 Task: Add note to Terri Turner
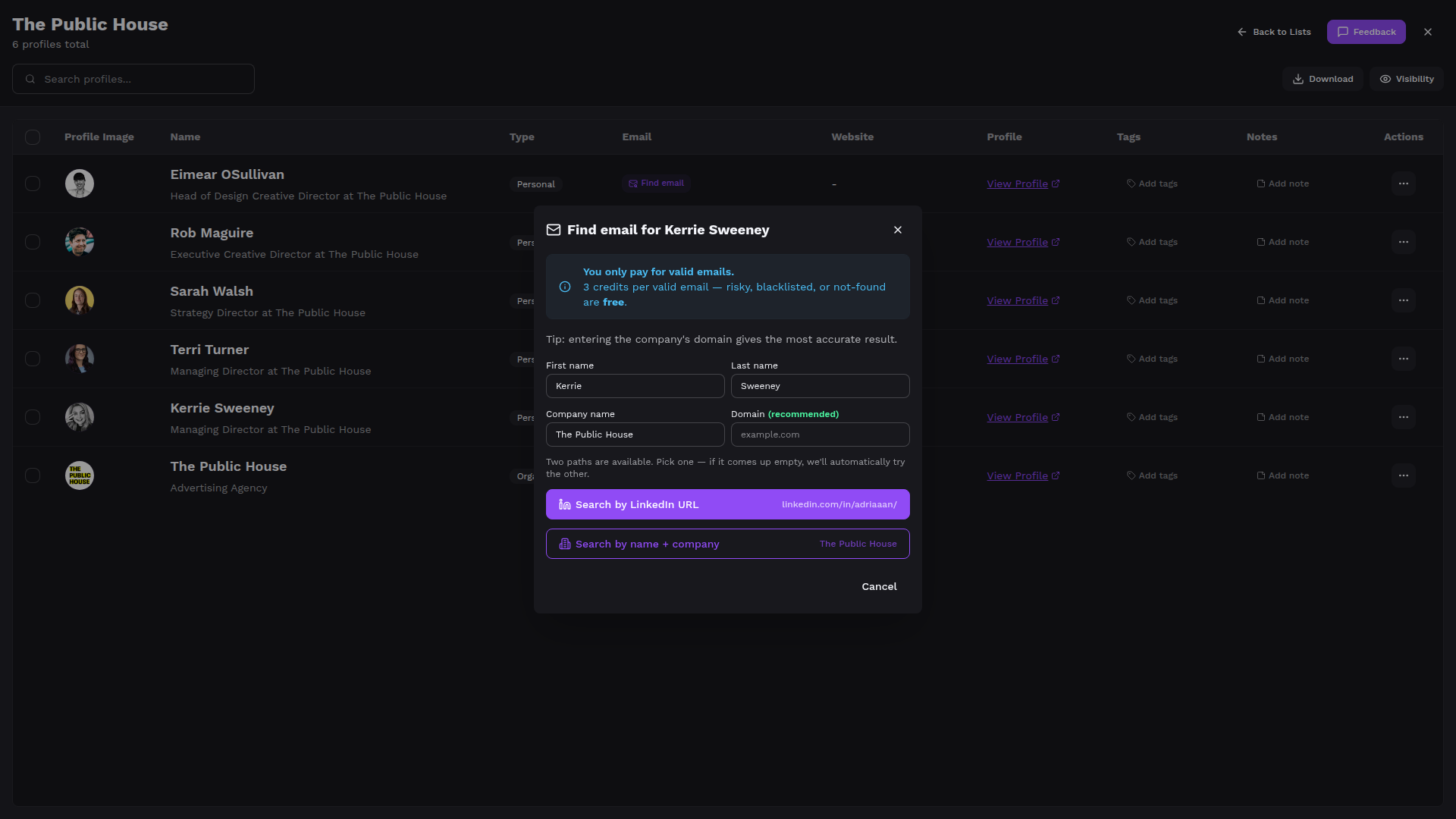1282,359
